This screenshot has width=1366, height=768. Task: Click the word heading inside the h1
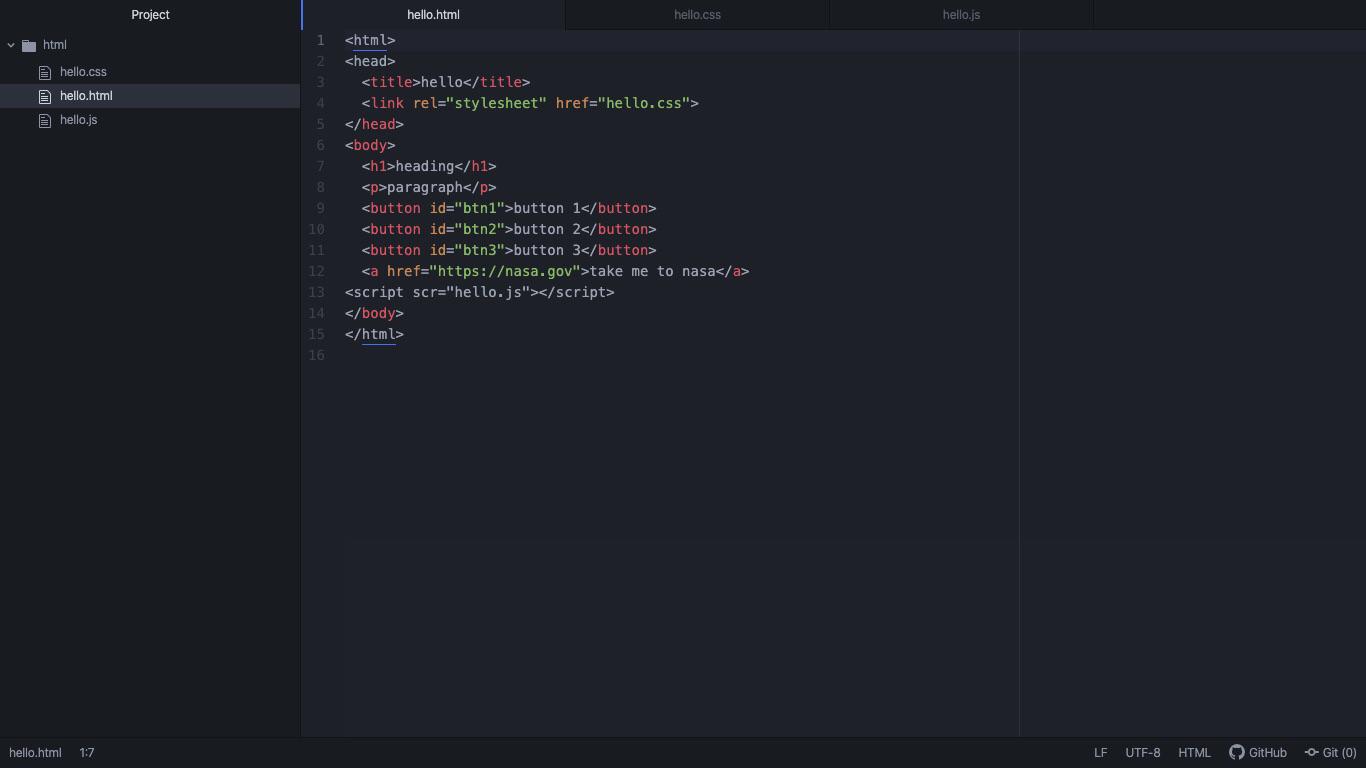(425, 167)
